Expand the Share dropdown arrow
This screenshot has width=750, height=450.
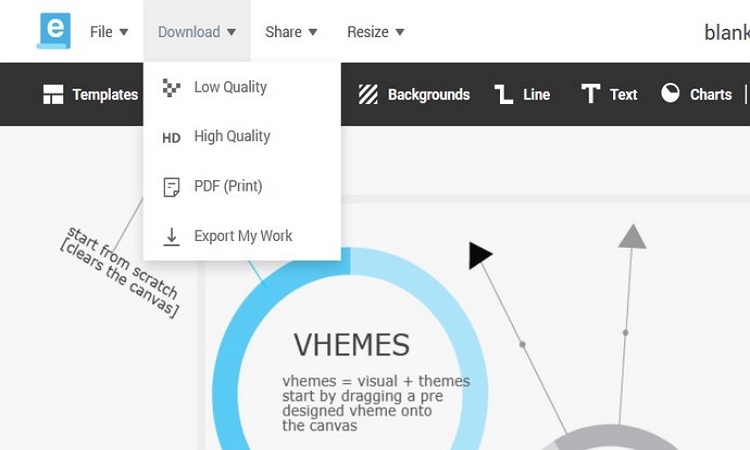pos(313,32)
